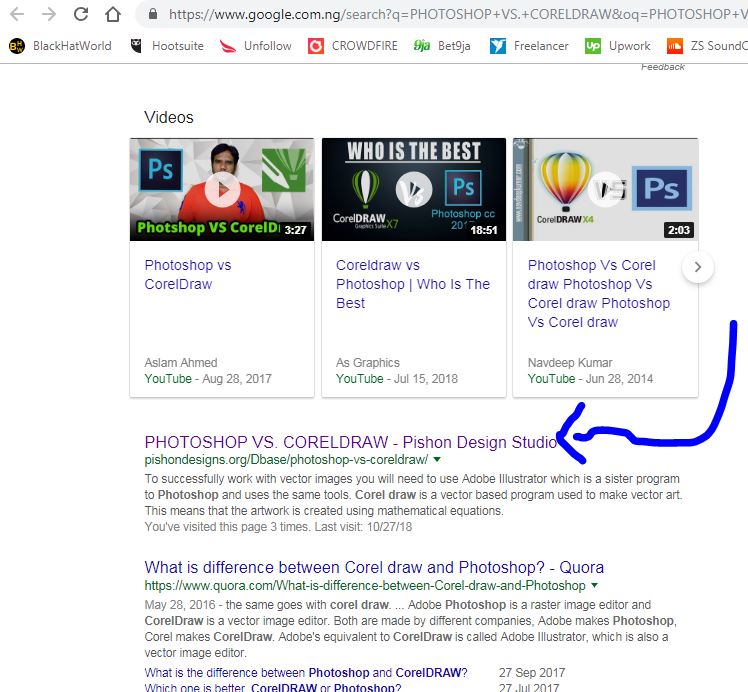Open the Bet9ja bookmark

click(442, 46)
